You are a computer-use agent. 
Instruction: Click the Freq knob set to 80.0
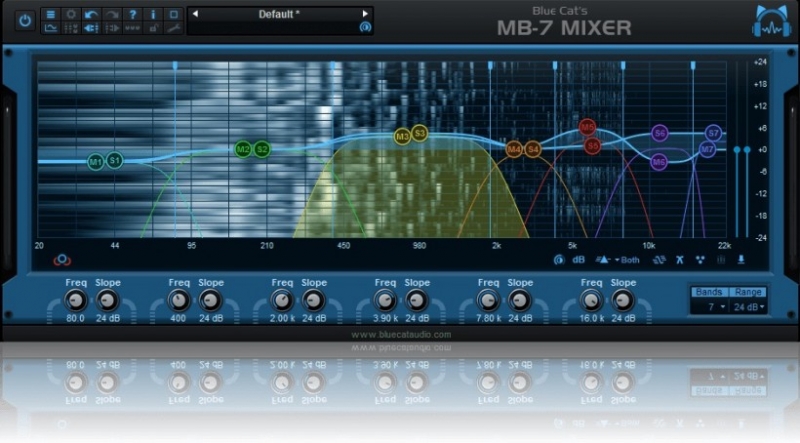pyautogui.click(x=76, y=300)
